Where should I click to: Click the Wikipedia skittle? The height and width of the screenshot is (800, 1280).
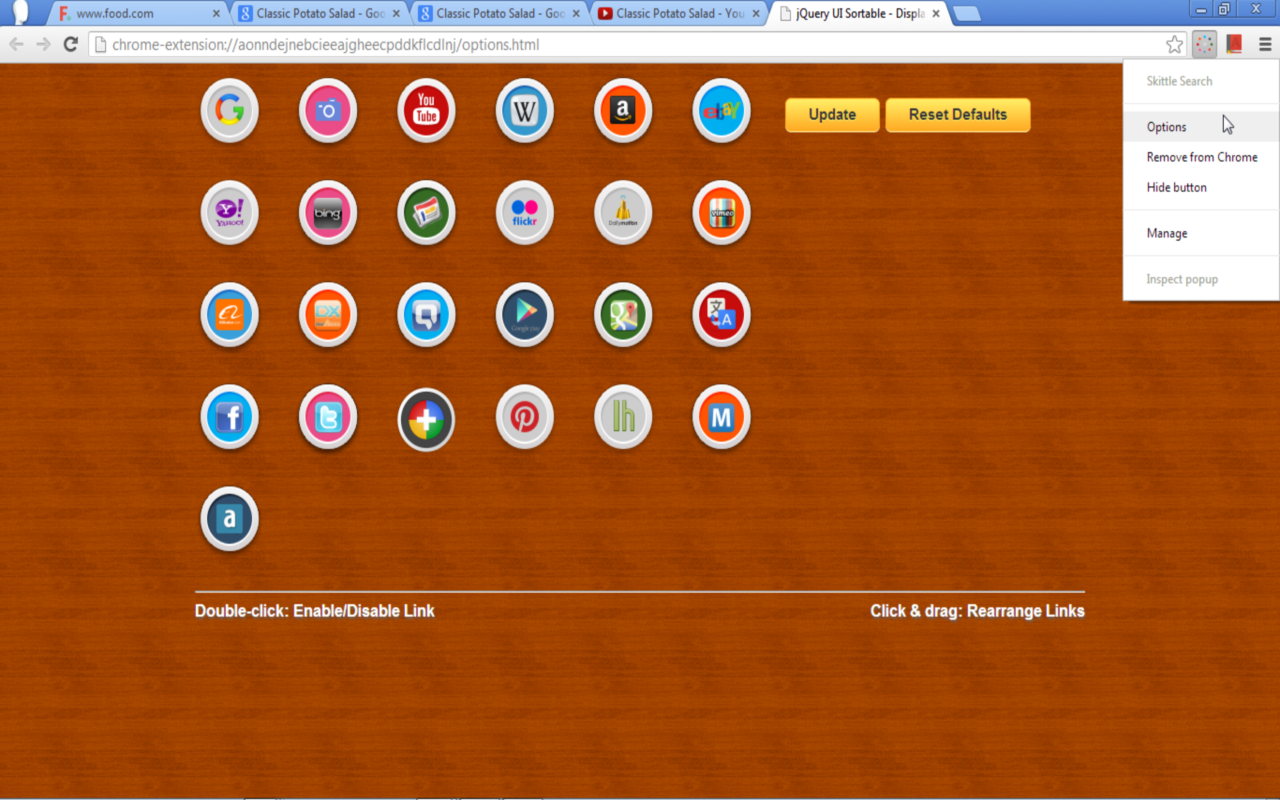coord(524,110)
